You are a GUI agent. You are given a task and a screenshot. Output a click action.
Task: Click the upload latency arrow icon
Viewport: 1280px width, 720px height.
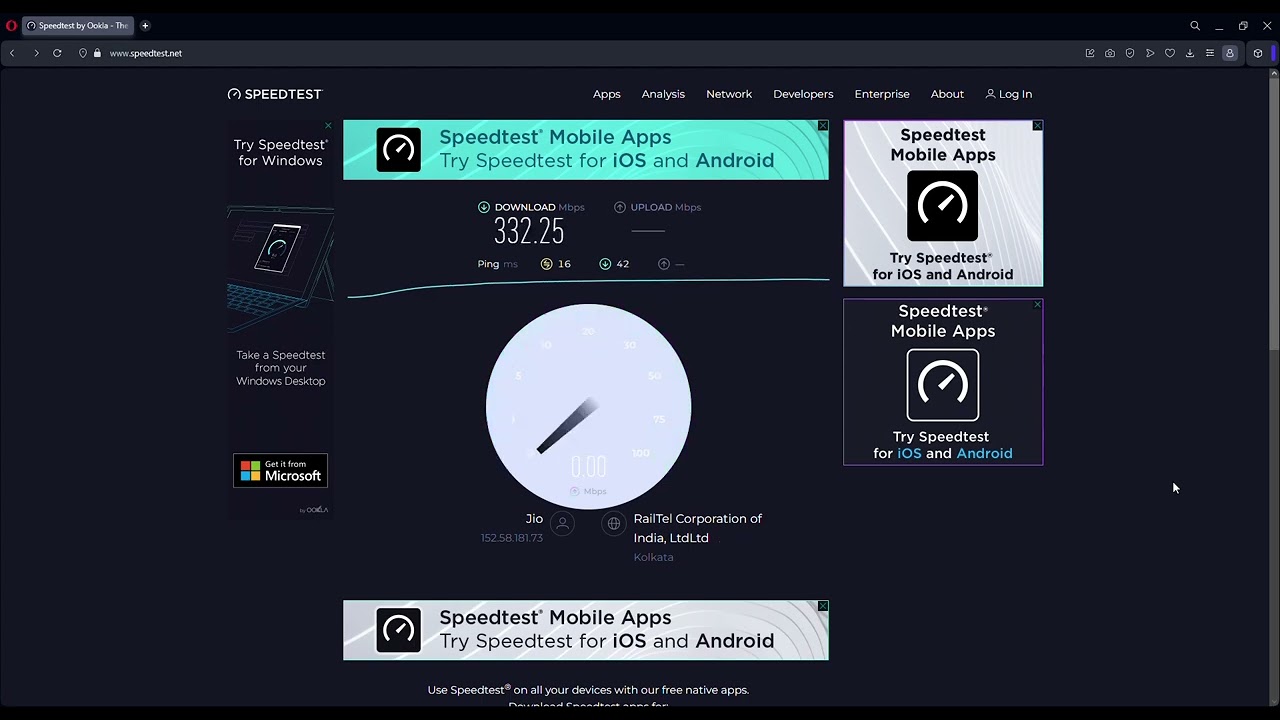point(664,264)
